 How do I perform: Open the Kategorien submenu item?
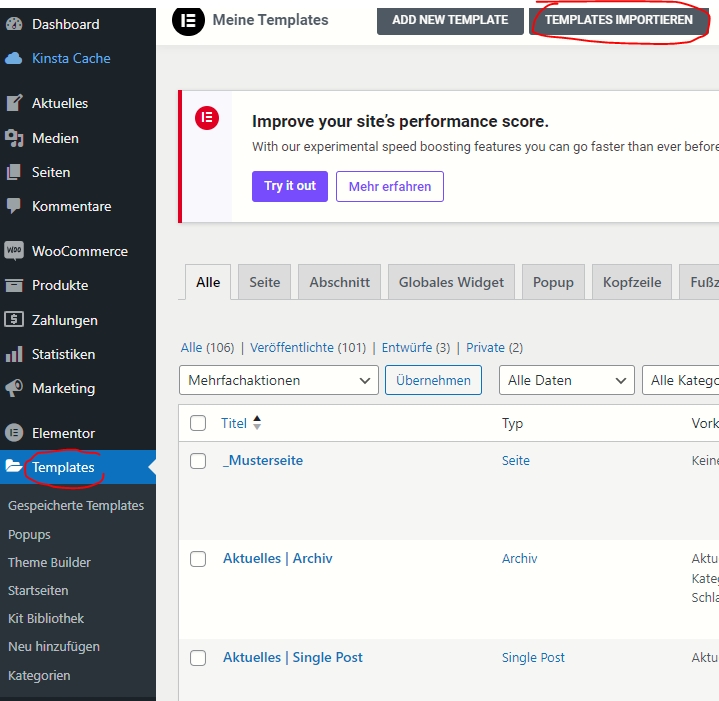point(39,675)
